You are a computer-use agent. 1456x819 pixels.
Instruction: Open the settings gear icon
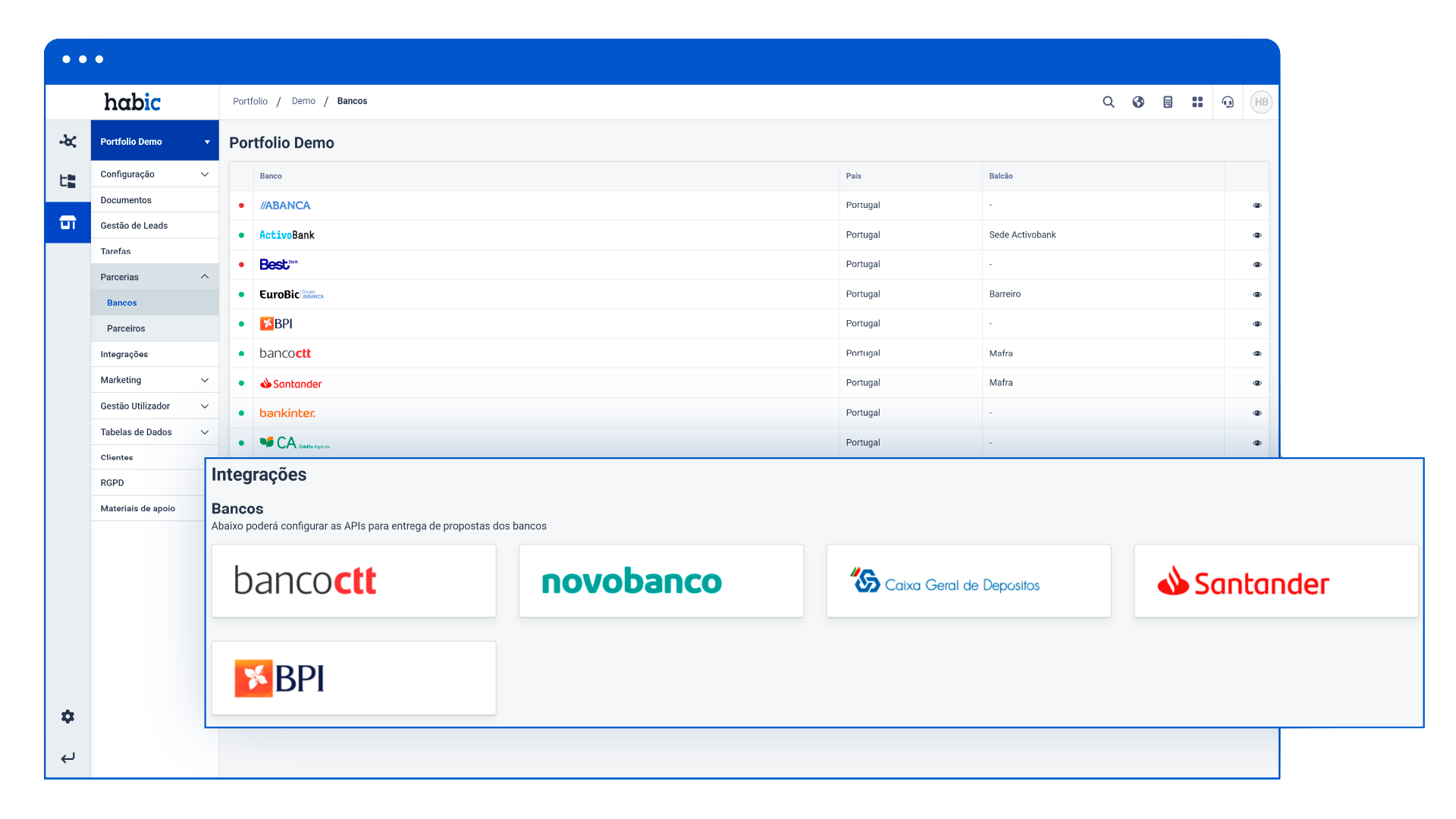(x=67, y=717)
